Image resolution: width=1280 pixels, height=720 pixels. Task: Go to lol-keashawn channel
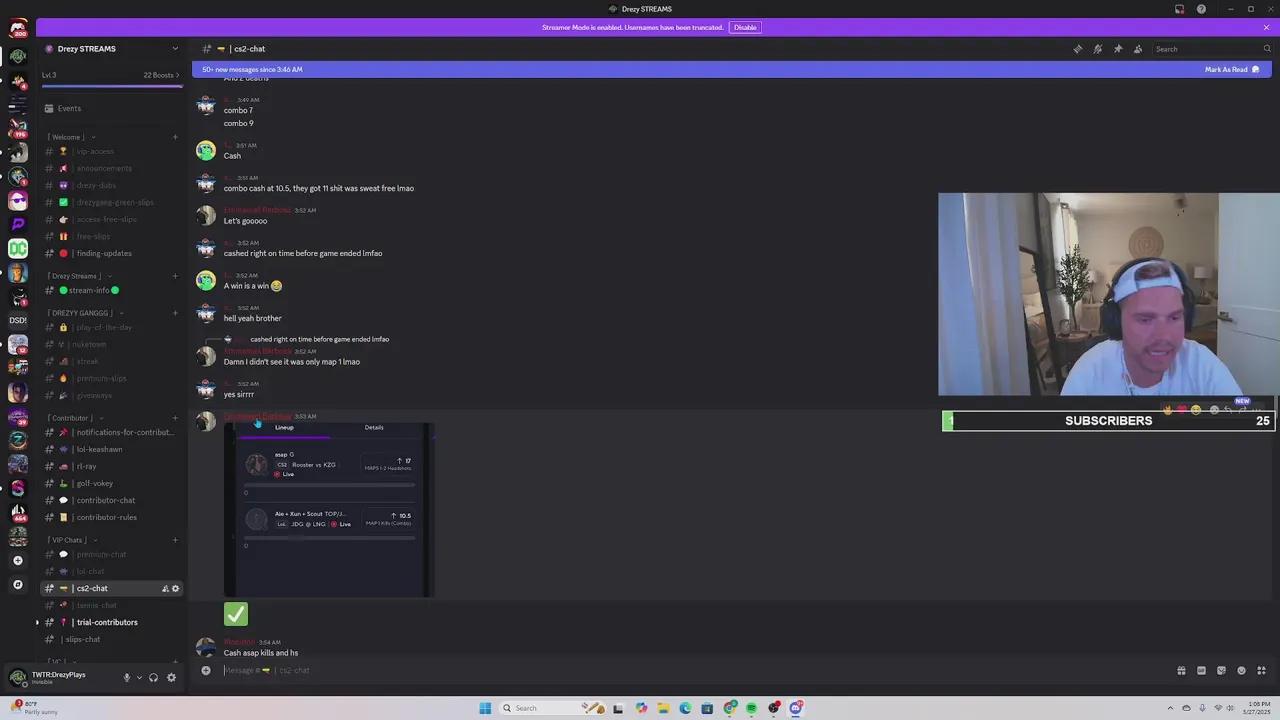[112, 449]
